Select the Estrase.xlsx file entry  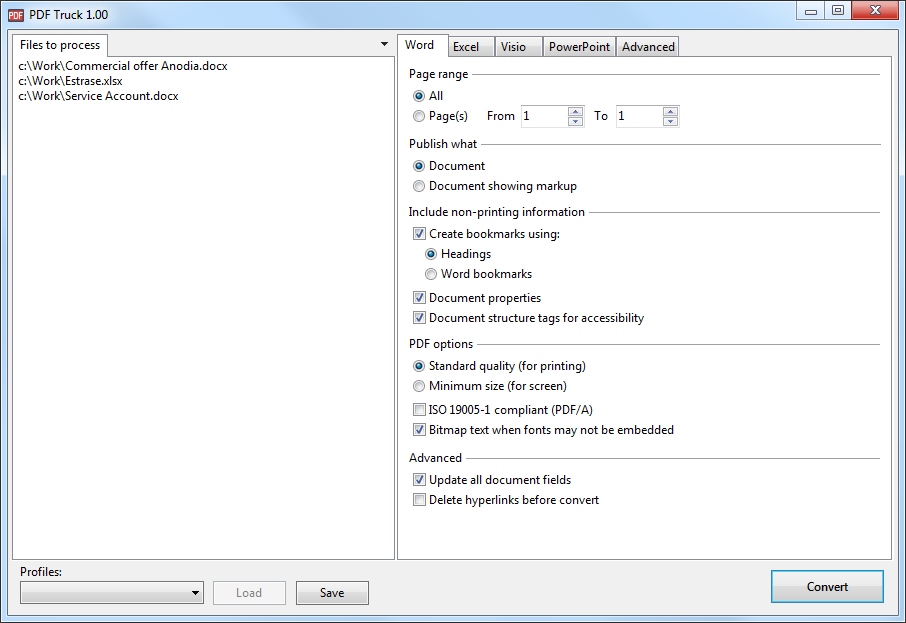(x=70, y=81)
